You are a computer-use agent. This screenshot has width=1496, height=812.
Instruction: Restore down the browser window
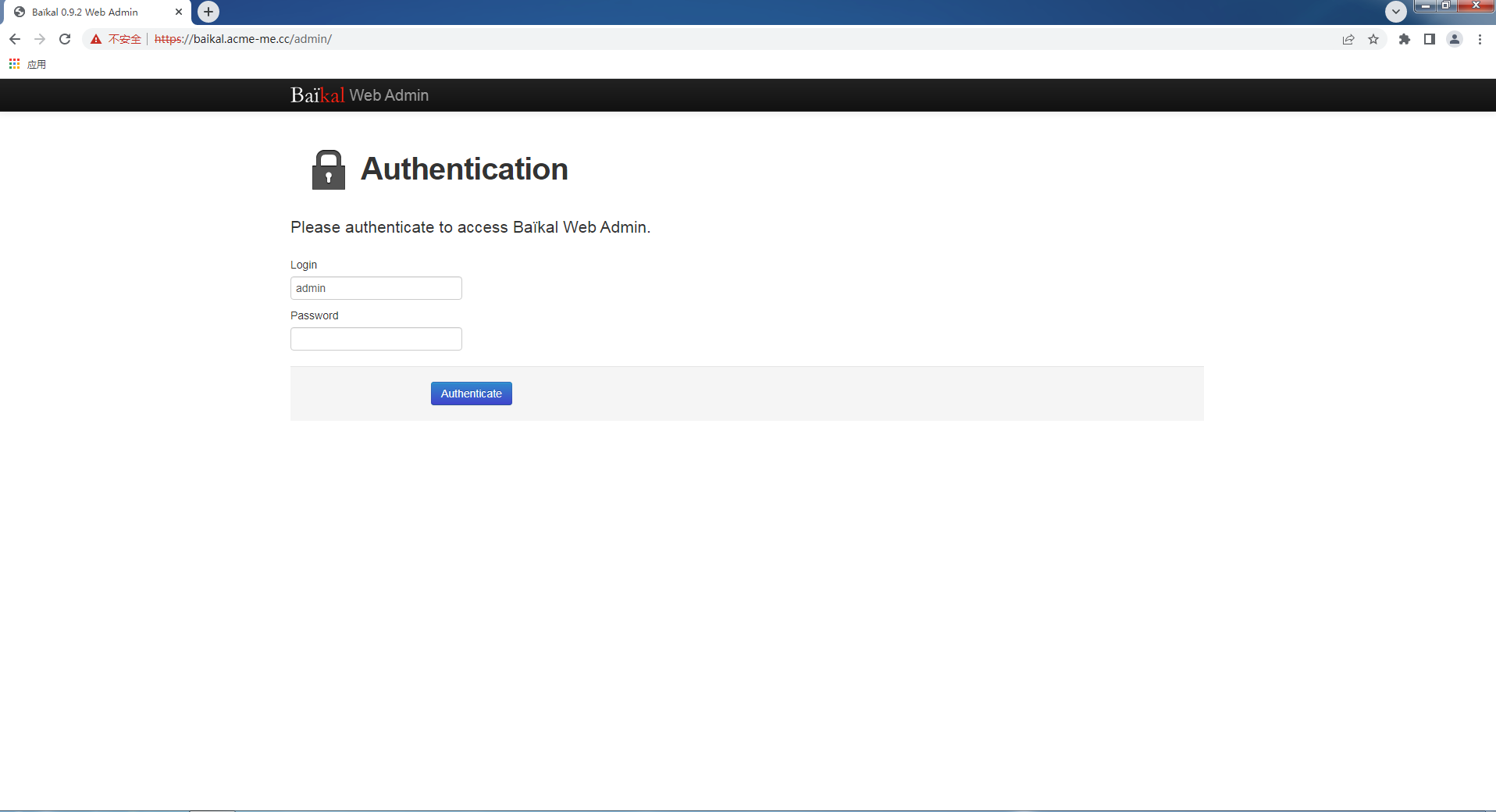tap(1445, 5)
